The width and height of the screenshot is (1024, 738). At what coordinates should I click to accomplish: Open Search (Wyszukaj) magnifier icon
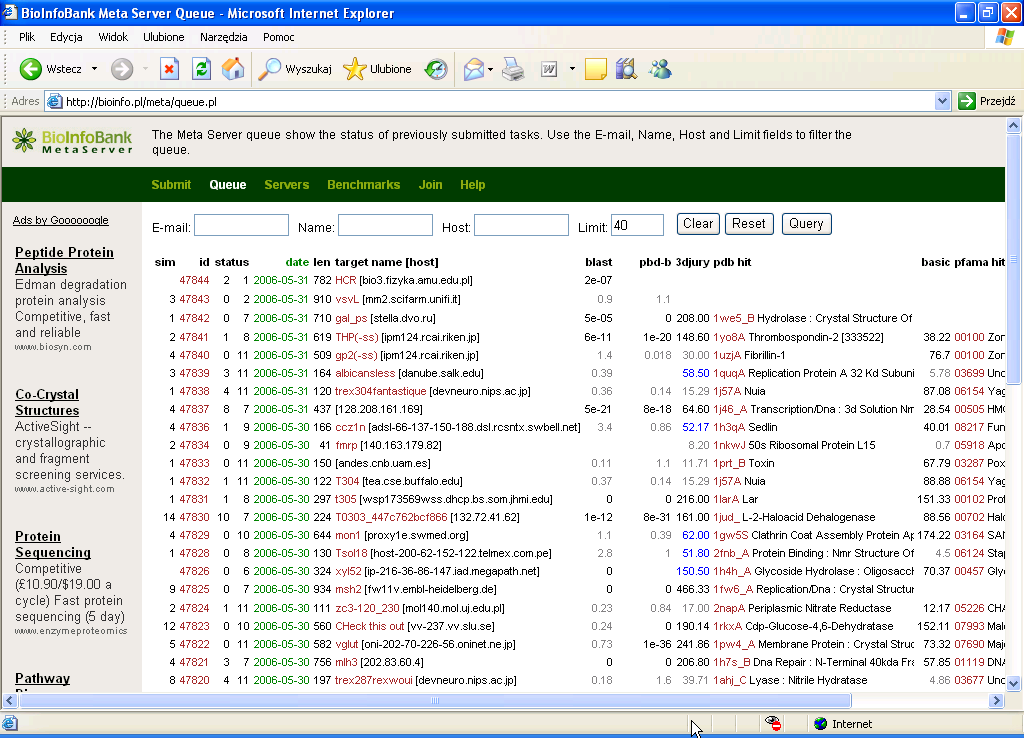pyautogui.click(x=269, y=69)
